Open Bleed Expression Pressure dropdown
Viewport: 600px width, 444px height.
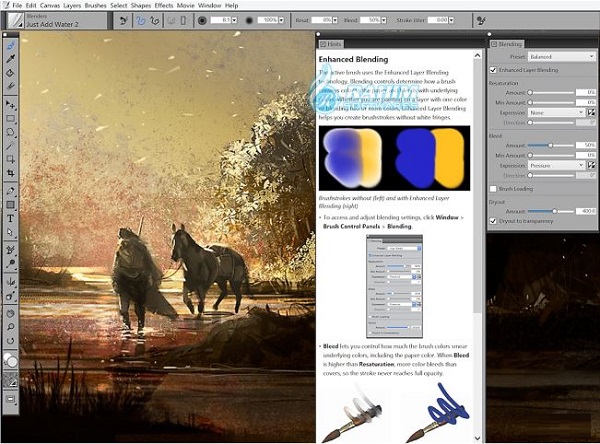(x=556, y=165)
